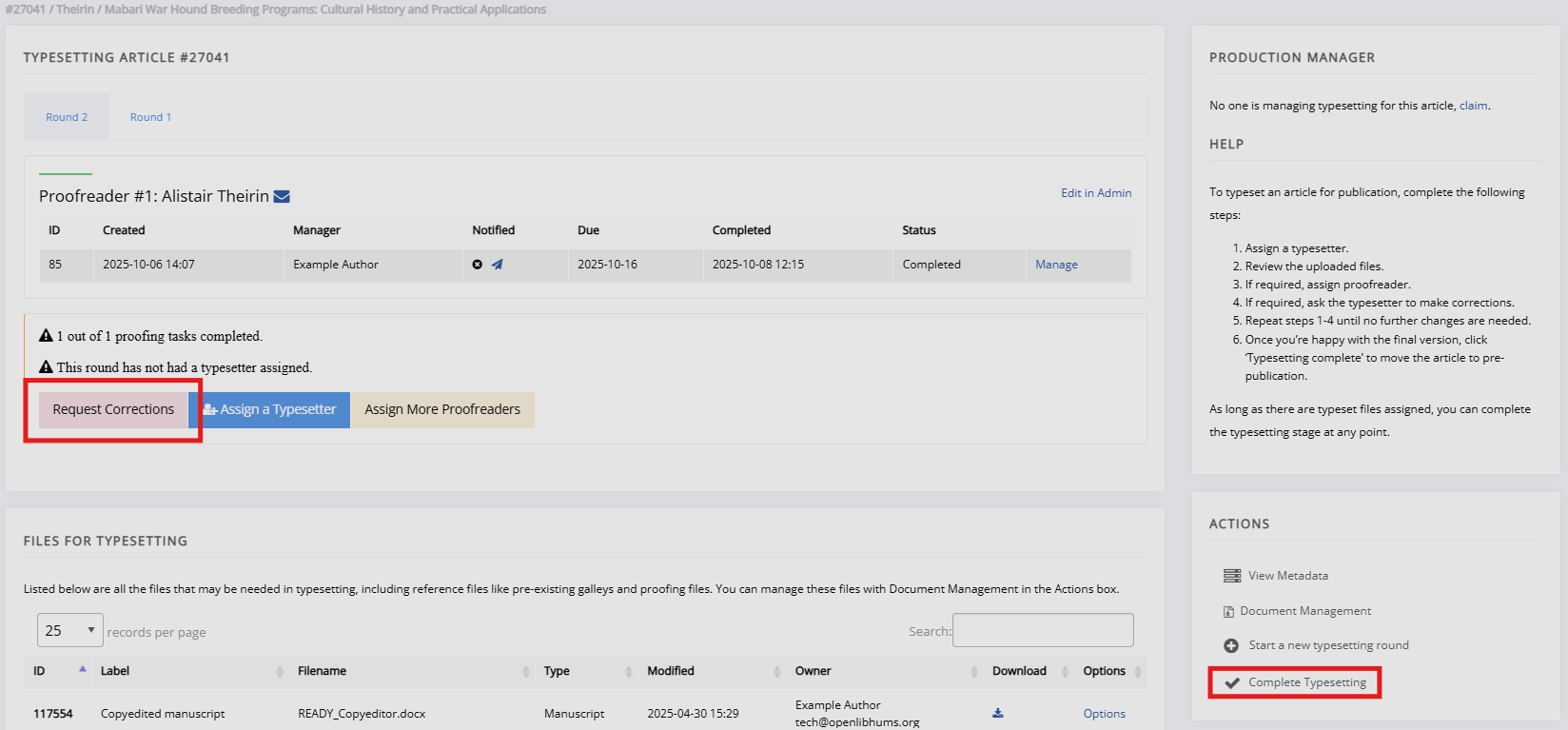Click Assign More Proofreaders button

(x=442, y=409)
